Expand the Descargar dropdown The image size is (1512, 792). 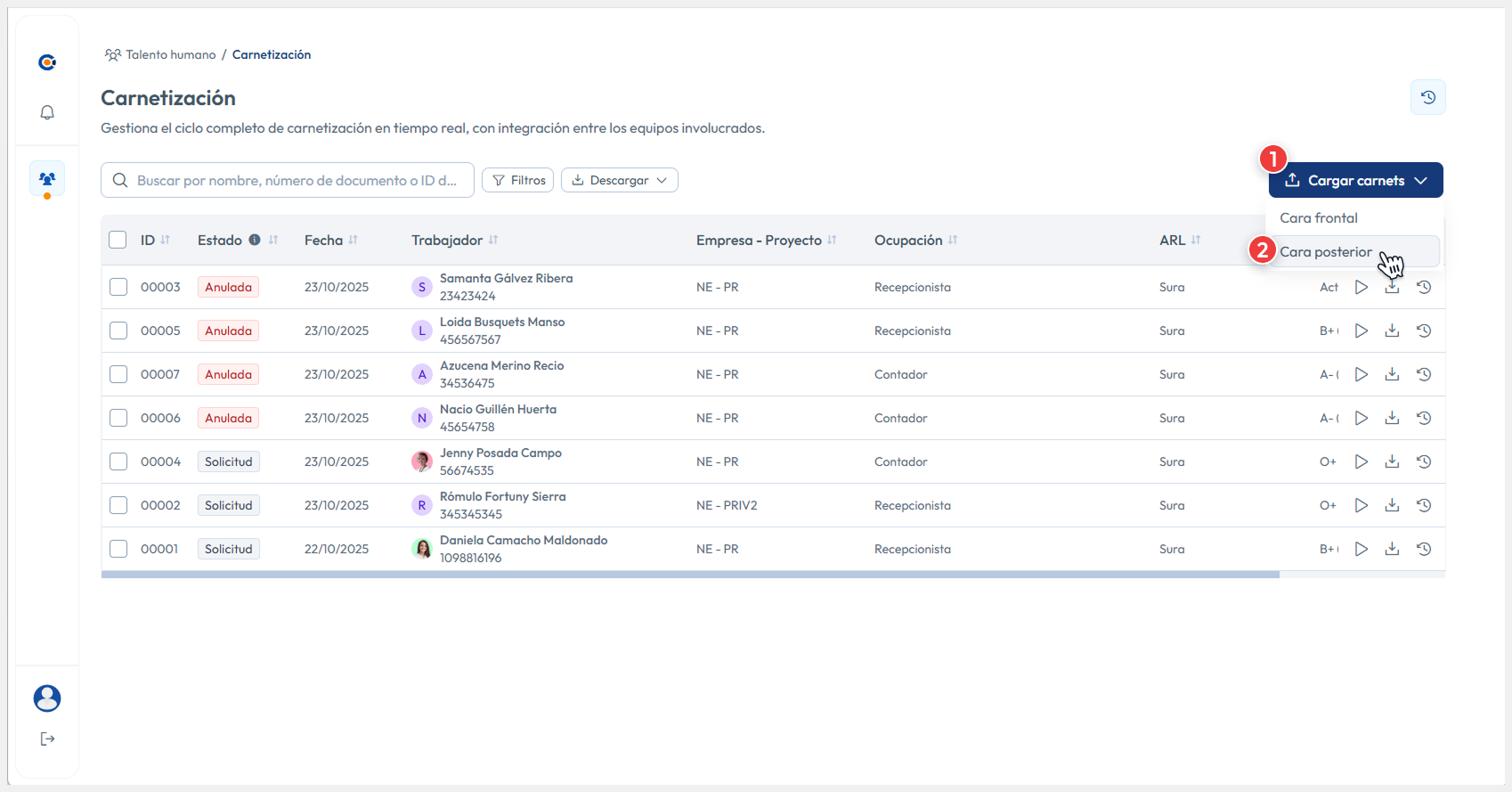click(x=619, y=180)
